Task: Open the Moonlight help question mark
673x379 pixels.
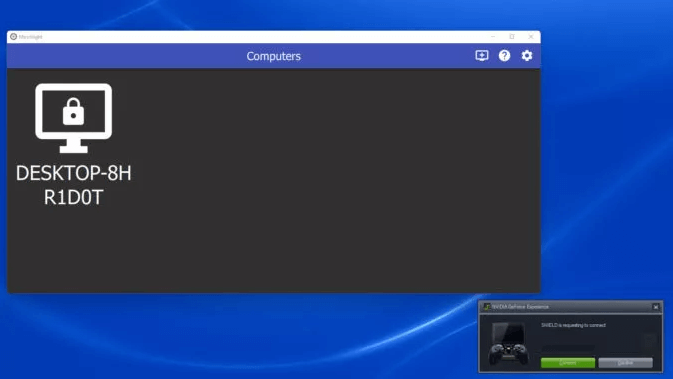Action: (x=504, y=55)
